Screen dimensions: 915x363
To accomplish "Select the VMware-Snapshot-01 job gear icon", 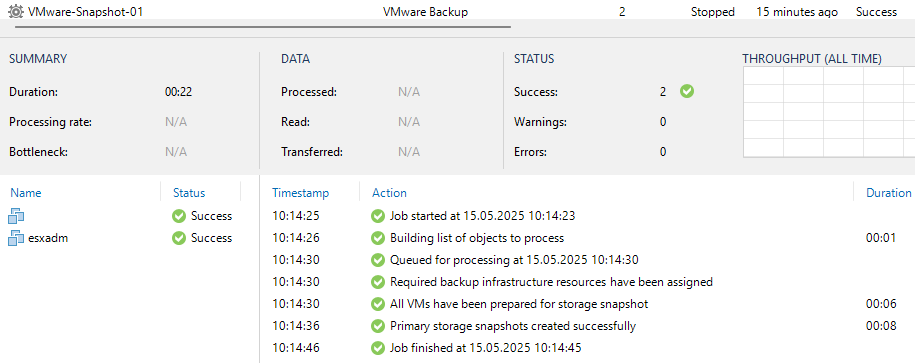I will pyautogui.click(x=16, y=12).
